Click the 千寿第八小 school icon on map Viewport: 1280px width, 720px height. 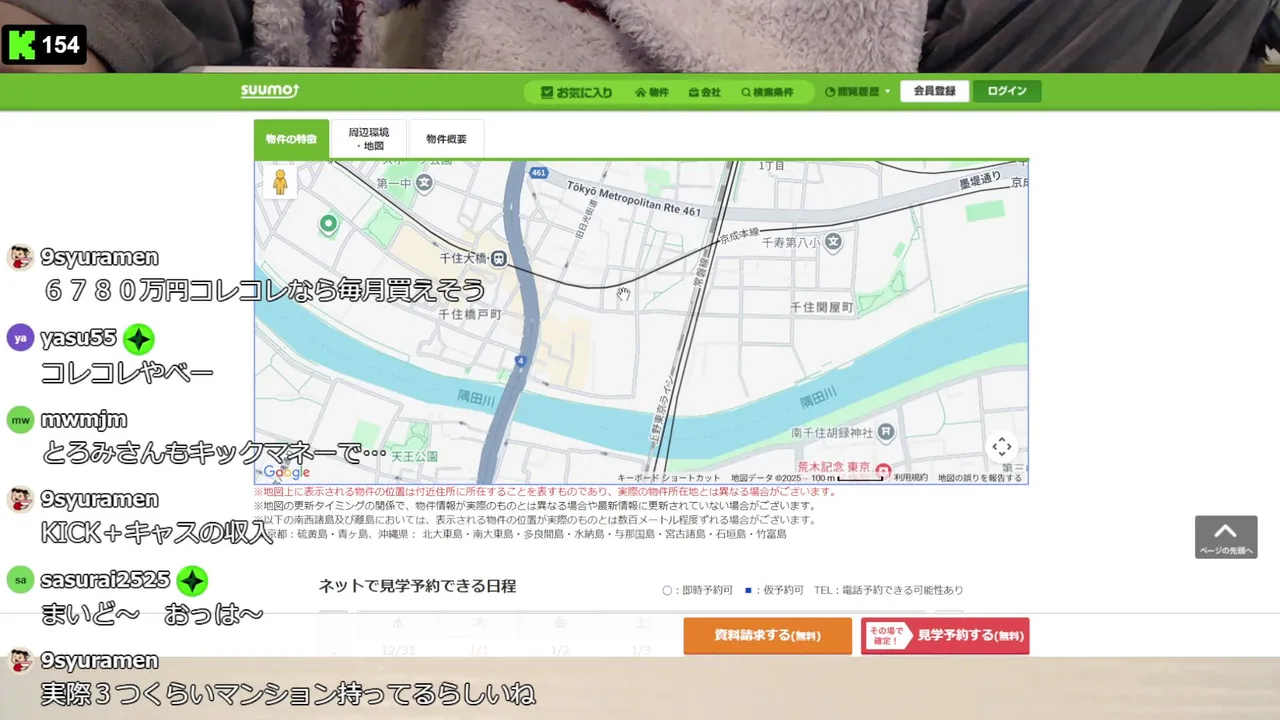(833, 242)
